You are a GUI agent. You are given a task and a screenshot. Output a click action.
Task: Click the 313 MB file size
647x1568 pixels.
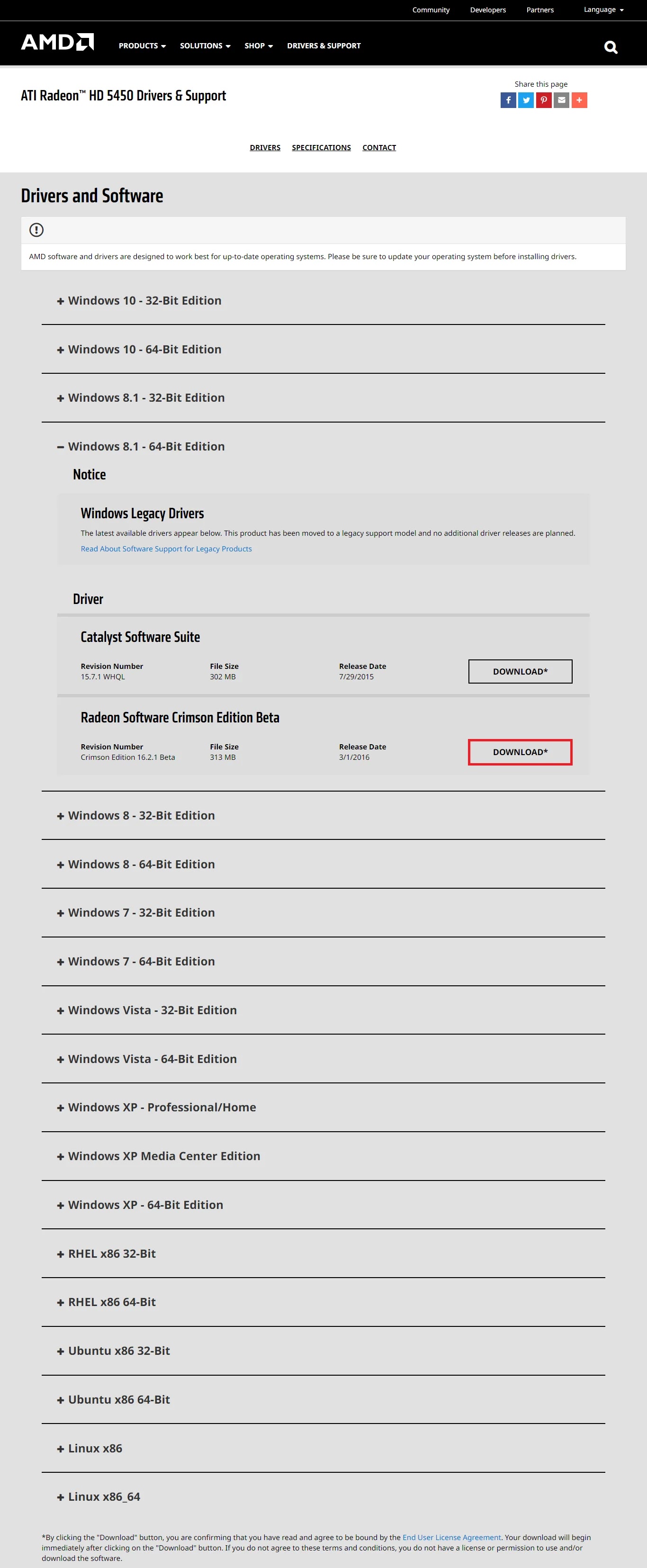223,757
